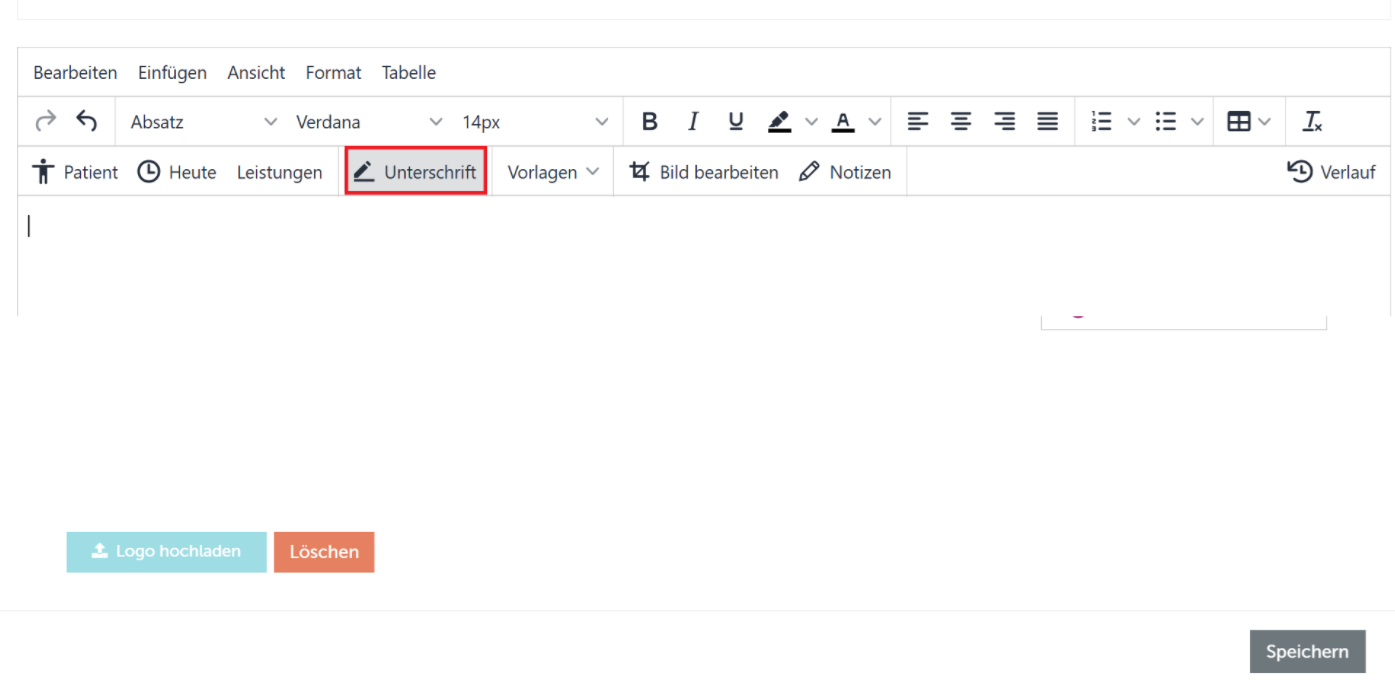Click the redo arrow icon
Screen dimensions: 1395x686
(46, 122)
